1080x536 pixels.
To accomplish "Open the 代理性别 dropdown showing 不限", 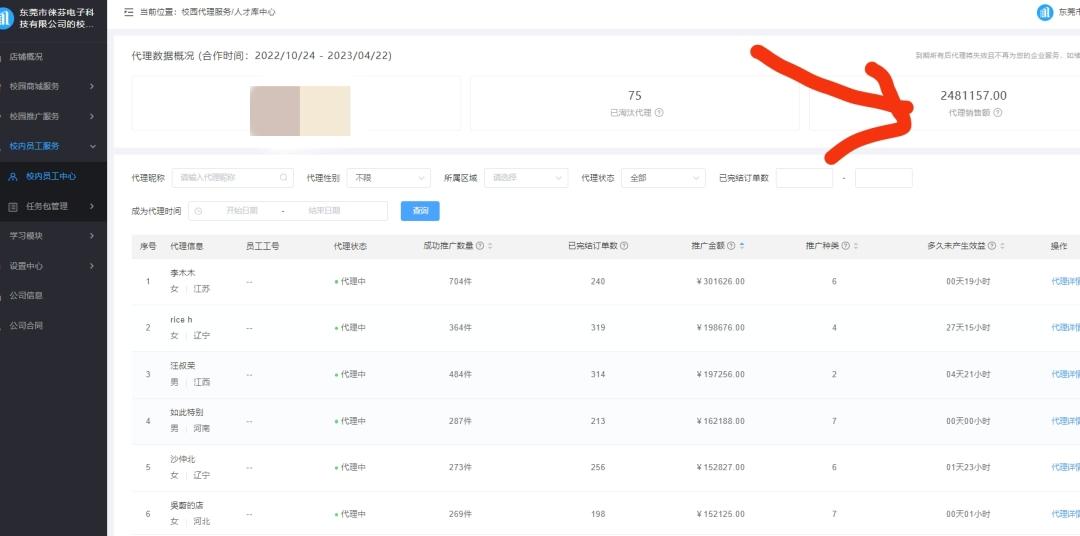I will pos(388,178).
